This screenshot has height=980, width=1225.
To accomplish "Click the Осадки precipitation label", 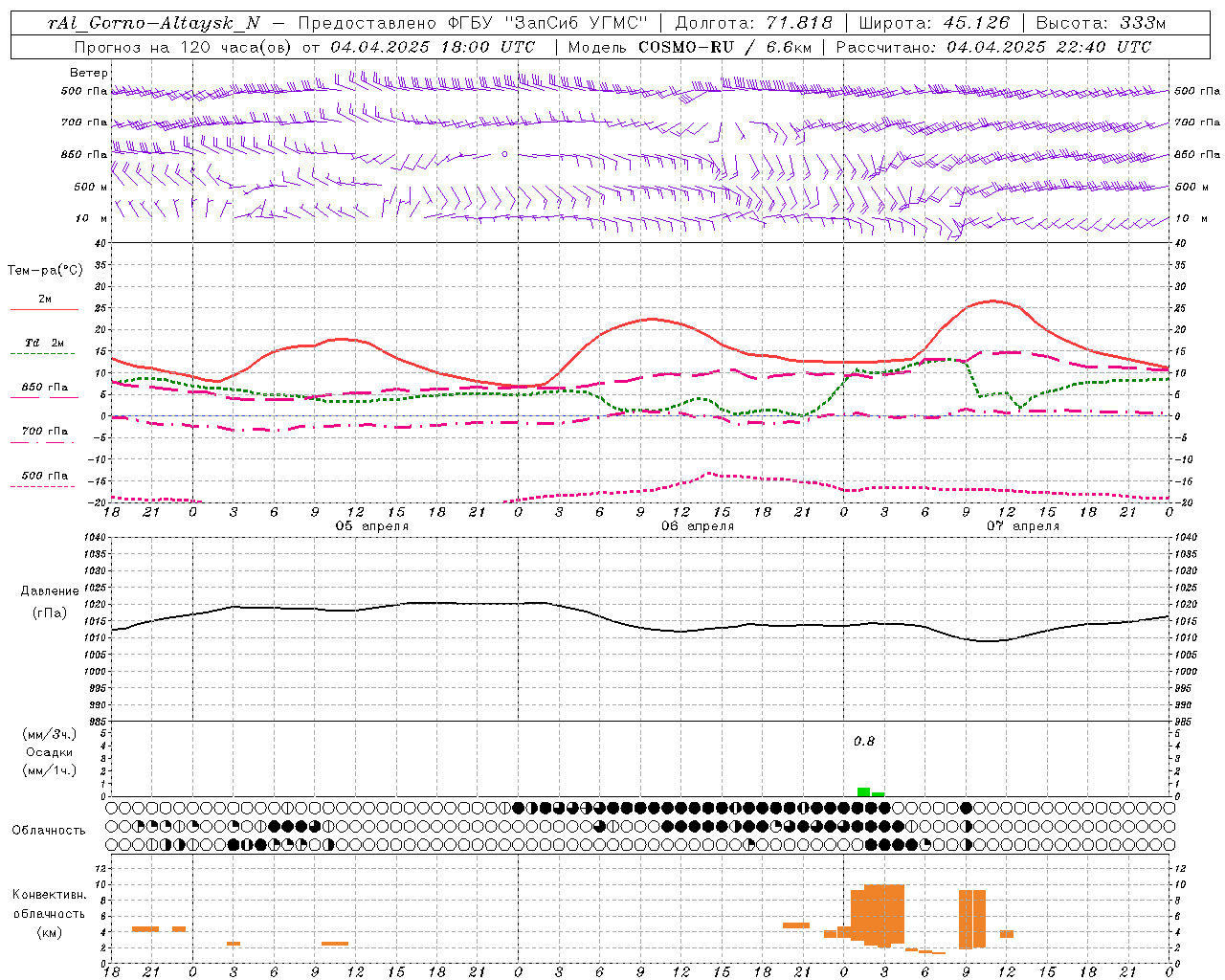I will click(50, 752).
